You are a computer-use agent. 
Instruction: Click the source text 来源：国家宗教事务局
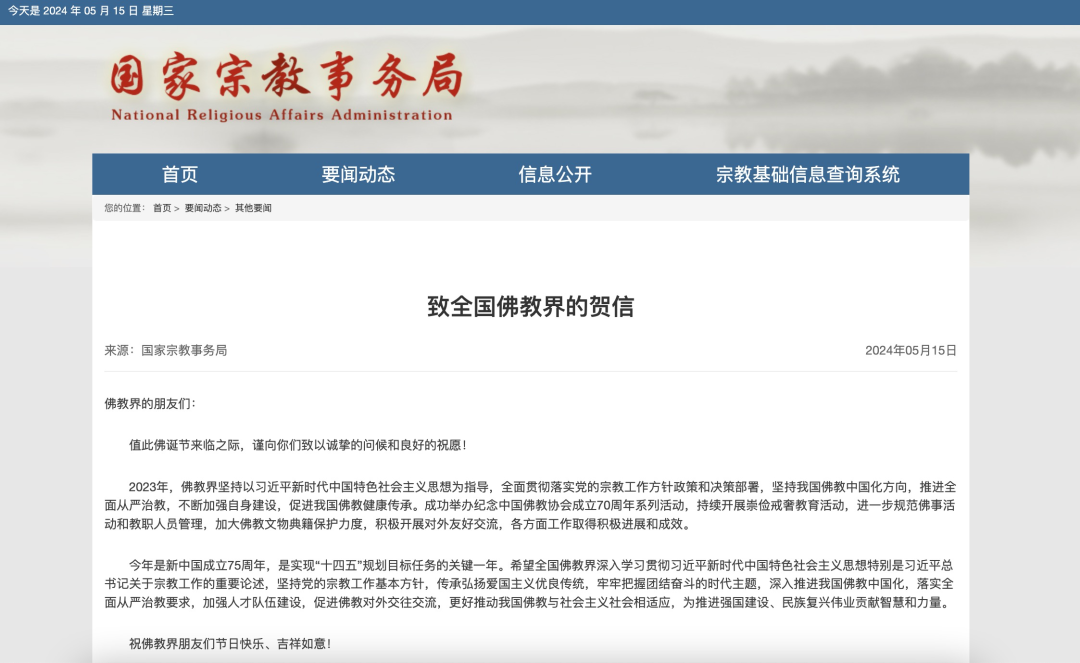(x=166, y=350)
